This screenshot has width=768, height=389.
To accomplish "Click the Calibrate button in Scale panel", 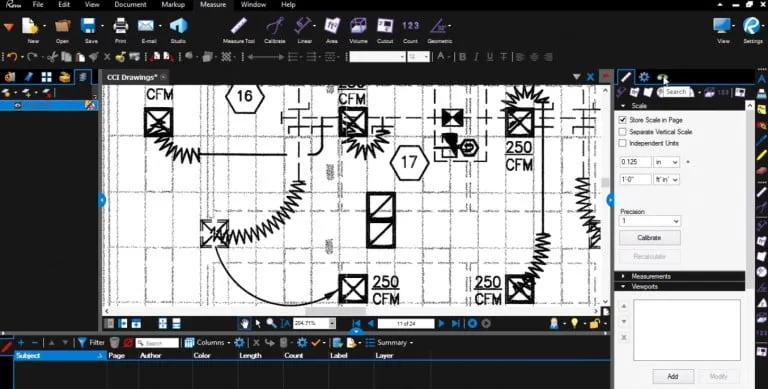I will click(x=649, y=238).
